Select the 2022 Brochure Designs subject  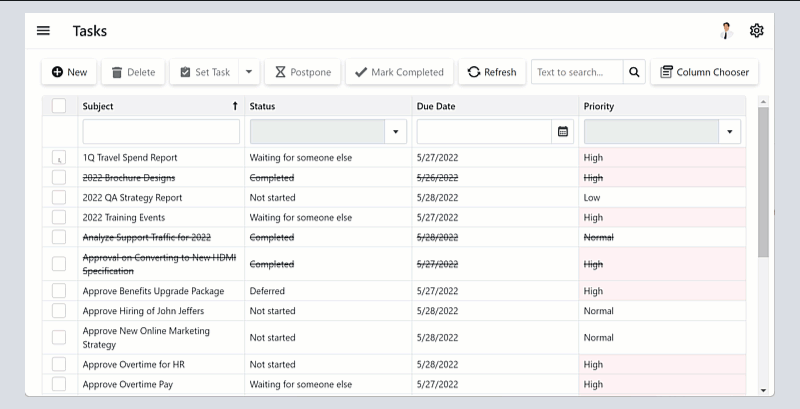click(129, 177)
